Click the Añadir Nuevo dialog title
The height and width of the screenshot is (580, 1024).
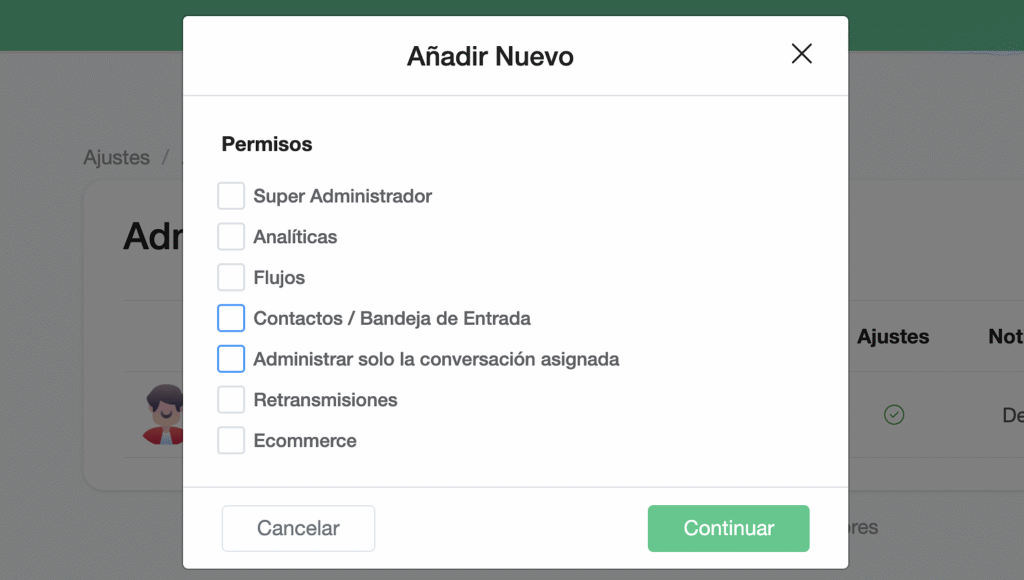490,56
